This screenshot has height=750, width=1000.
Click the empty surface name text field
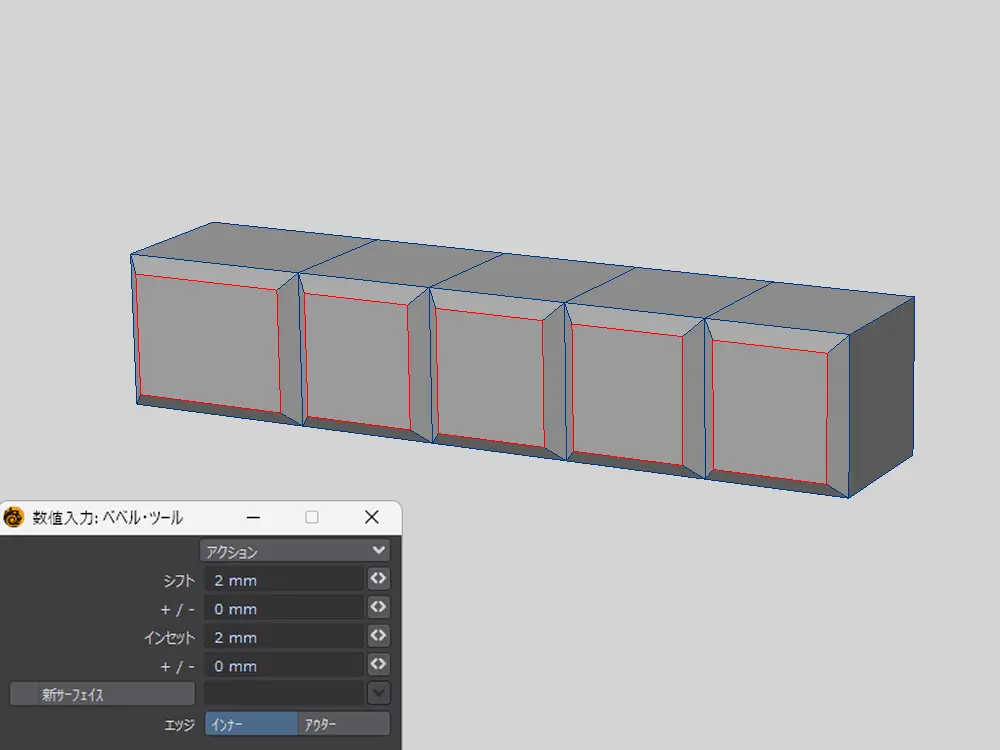tap(284, 693)
